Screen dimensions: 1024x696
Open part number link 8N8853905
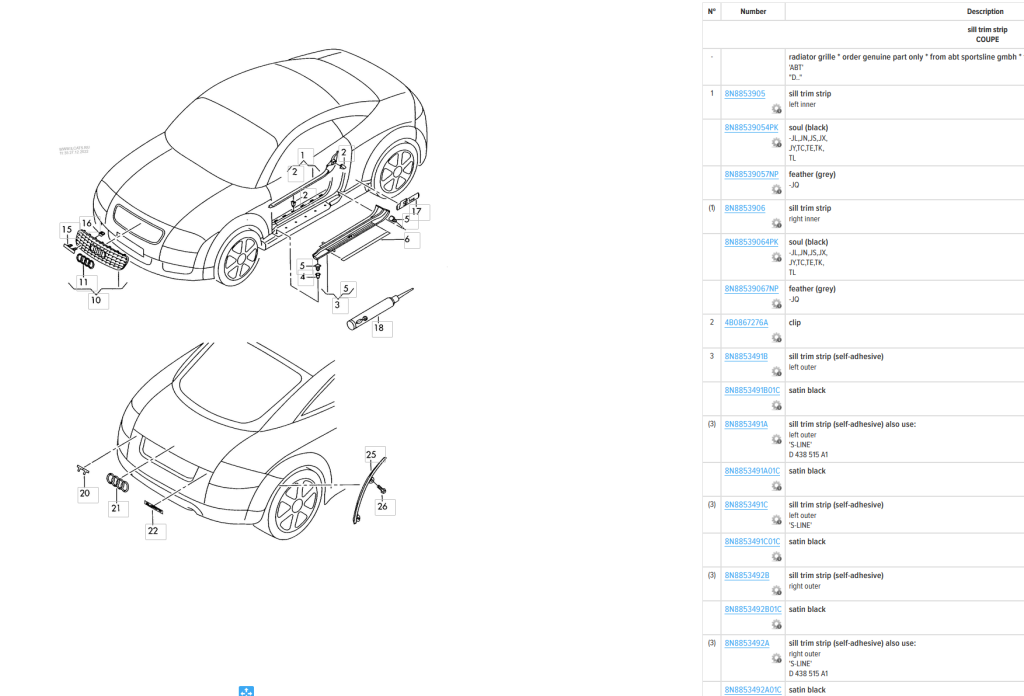[744, 94]
